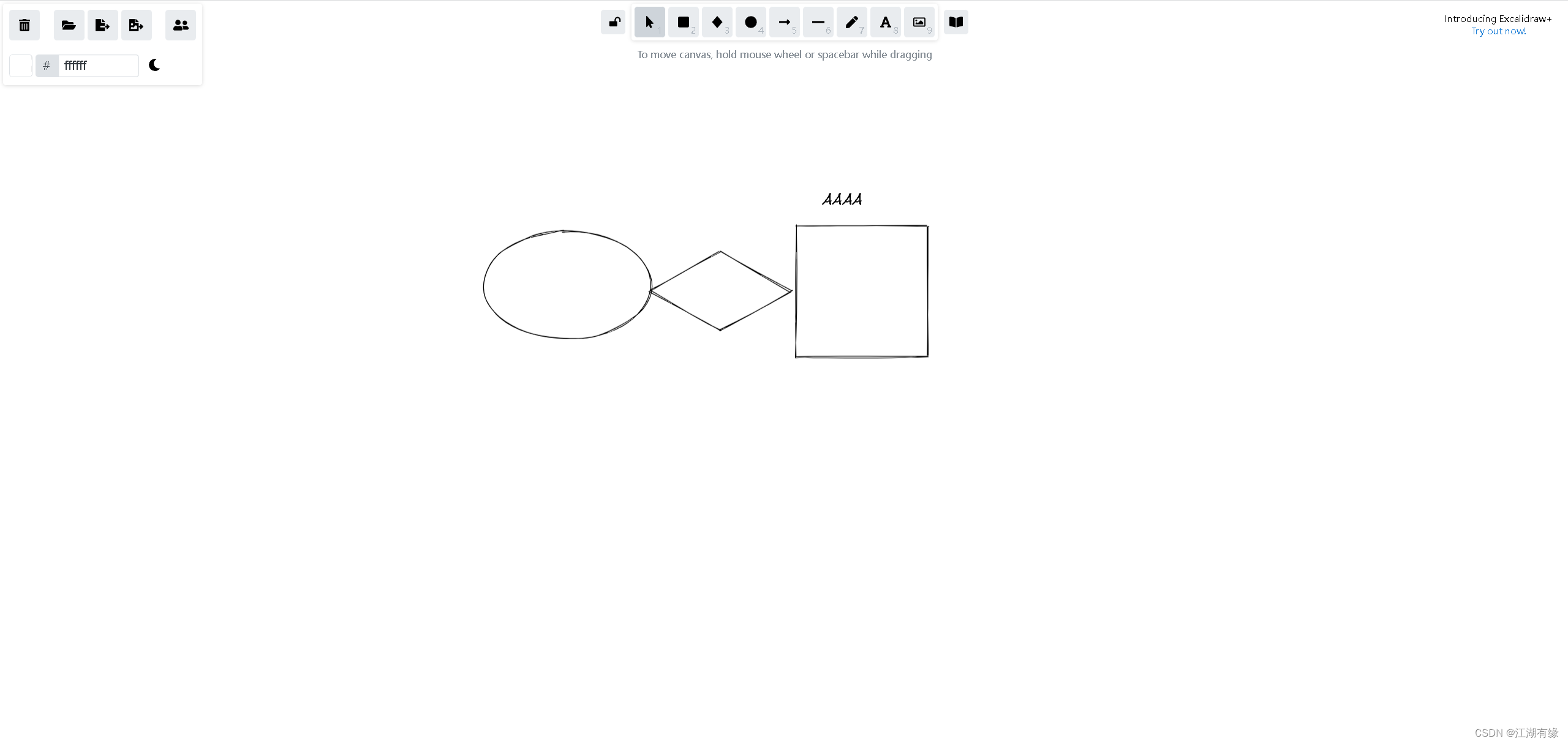Follow the Try out now link
The width and height of the screenshot is (1568, 744).
pos(1498,31)
